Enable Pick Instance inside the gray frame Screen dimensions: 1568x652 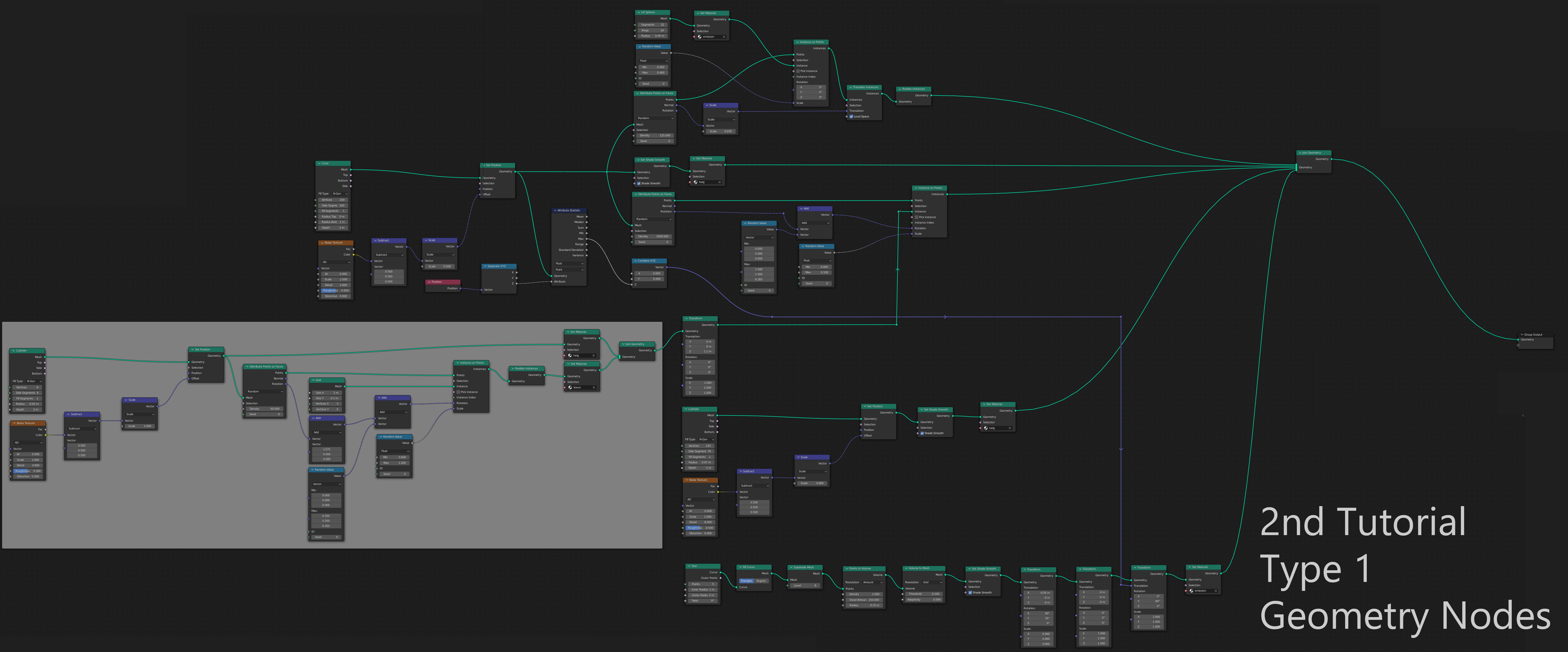pos(458,392)
